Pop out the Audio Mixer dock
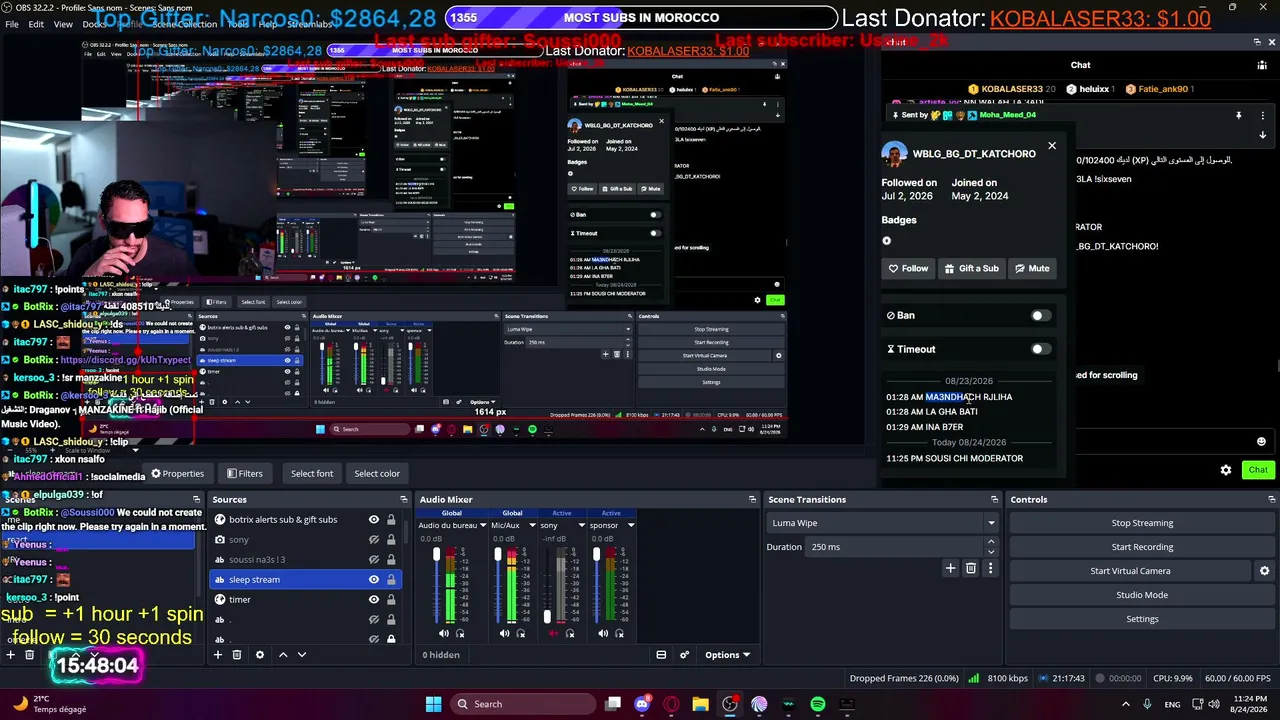The image size is (1280, 720). click(x=752, y=499)
